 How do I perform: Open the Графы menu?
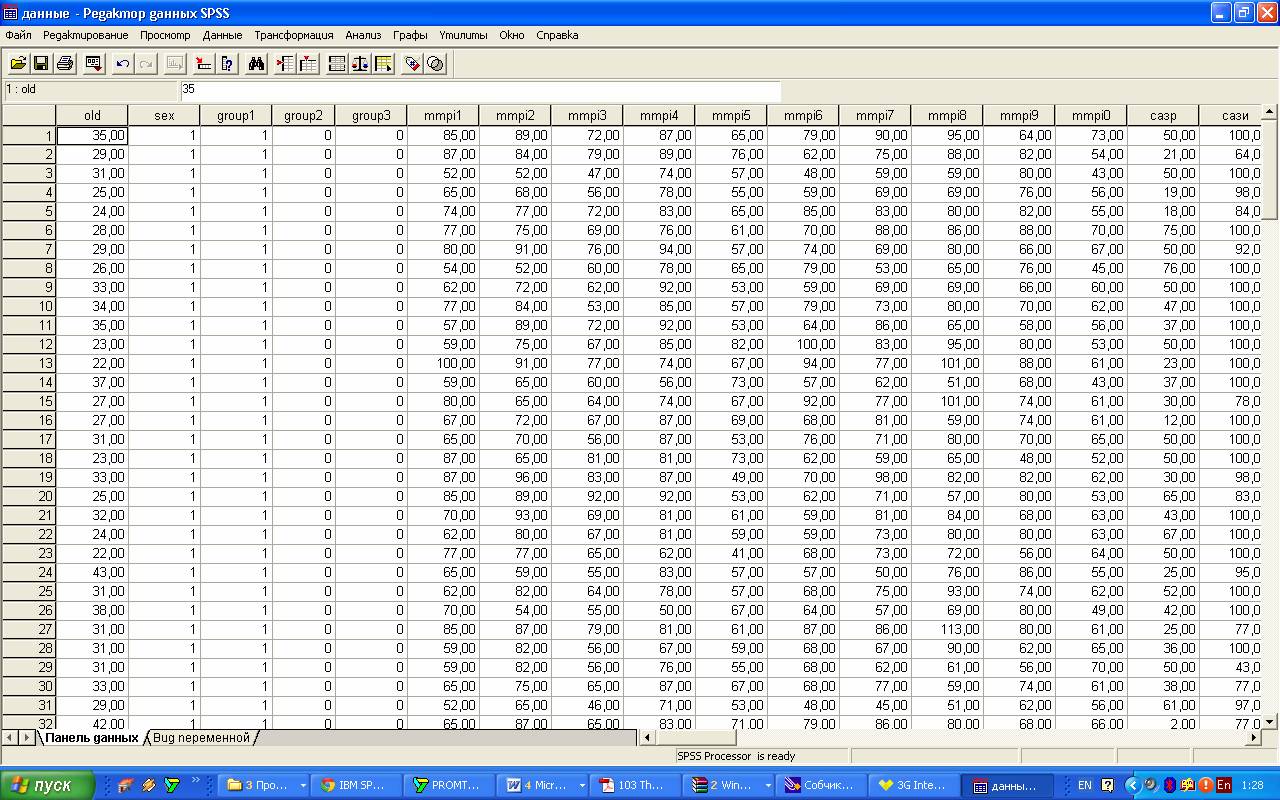(410, 35)
